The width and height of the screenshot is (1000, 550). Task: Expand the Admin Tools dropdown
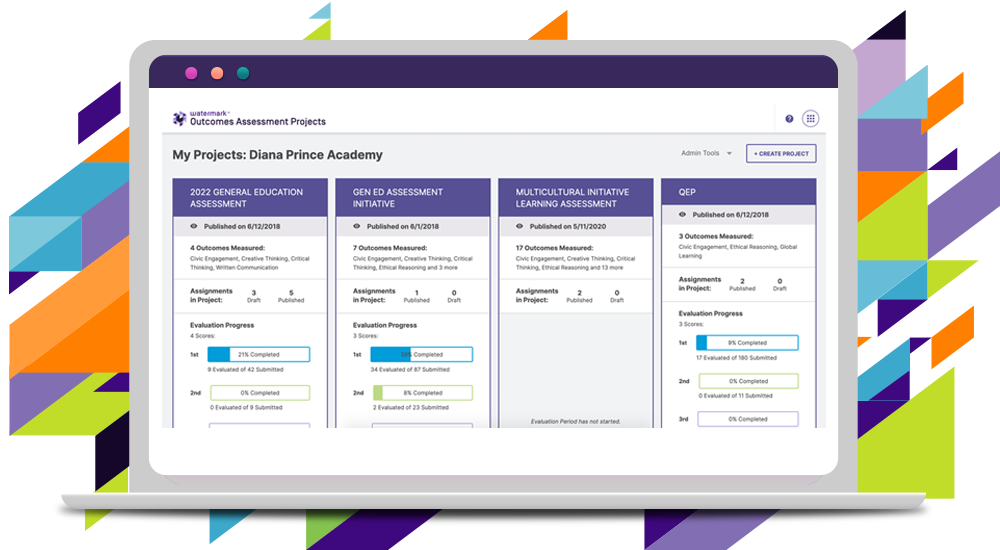(x=707, y=153)
